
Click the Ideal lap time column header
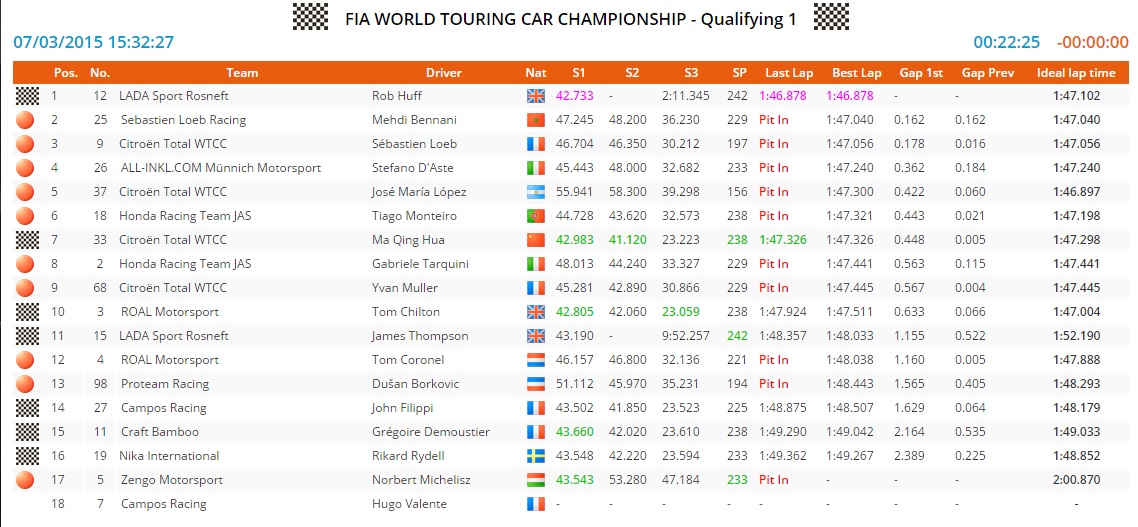[x=1076, y=72]
